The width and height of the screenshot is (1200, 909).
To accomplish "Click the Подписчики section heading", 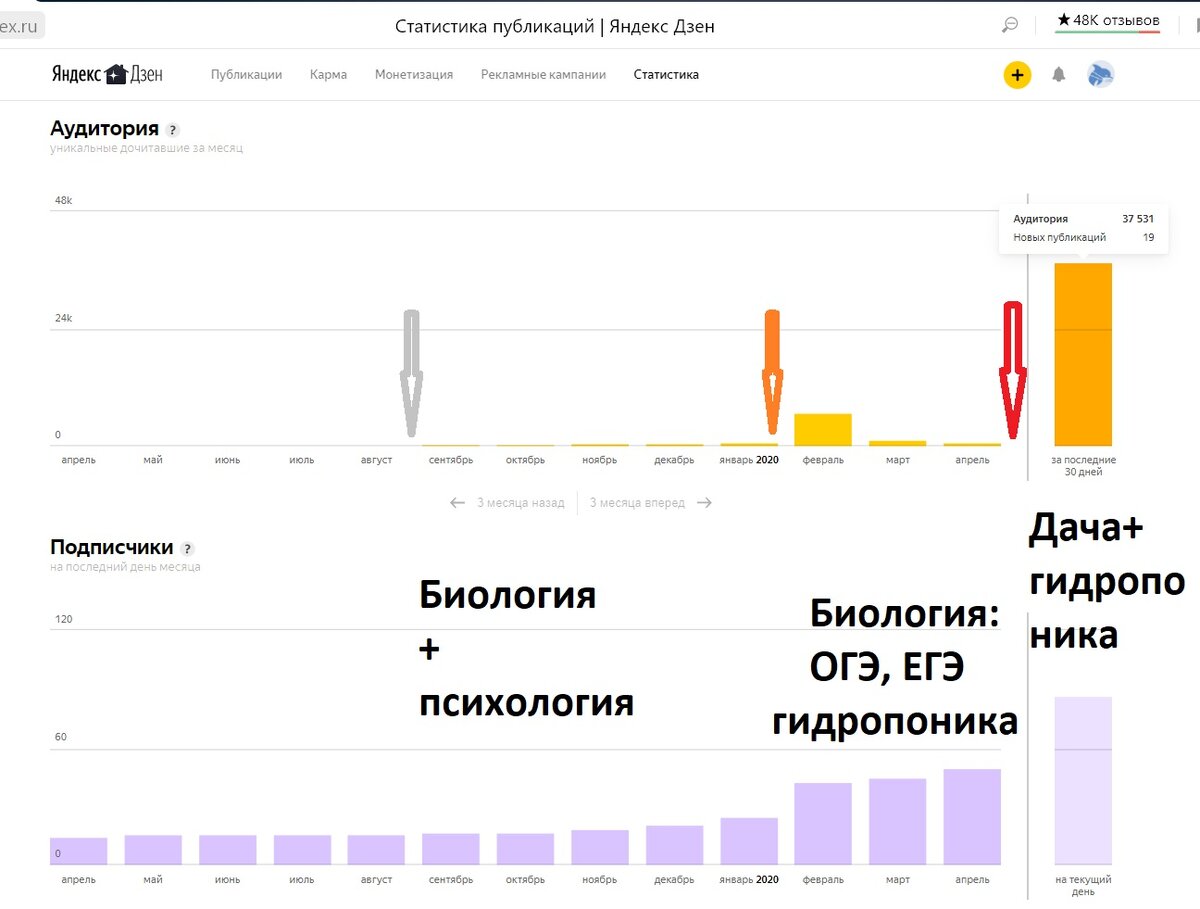I will pyautogui.click(x=112, y=548).
